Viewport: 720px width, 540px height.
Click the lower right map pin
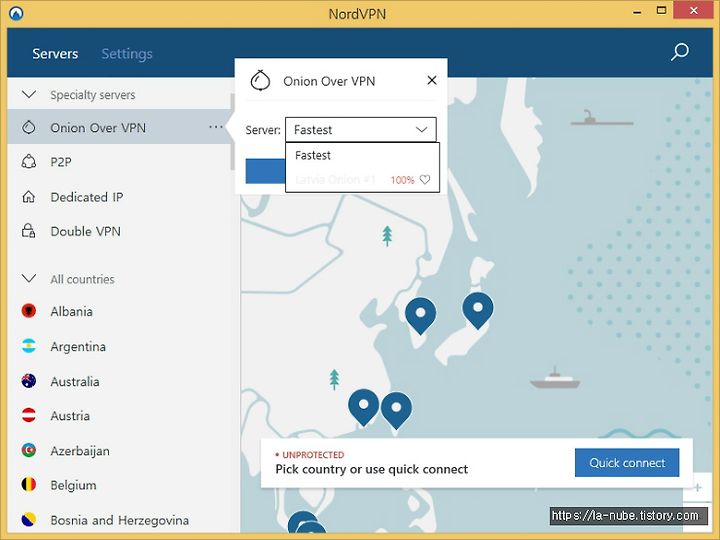(x=396, y=410)
